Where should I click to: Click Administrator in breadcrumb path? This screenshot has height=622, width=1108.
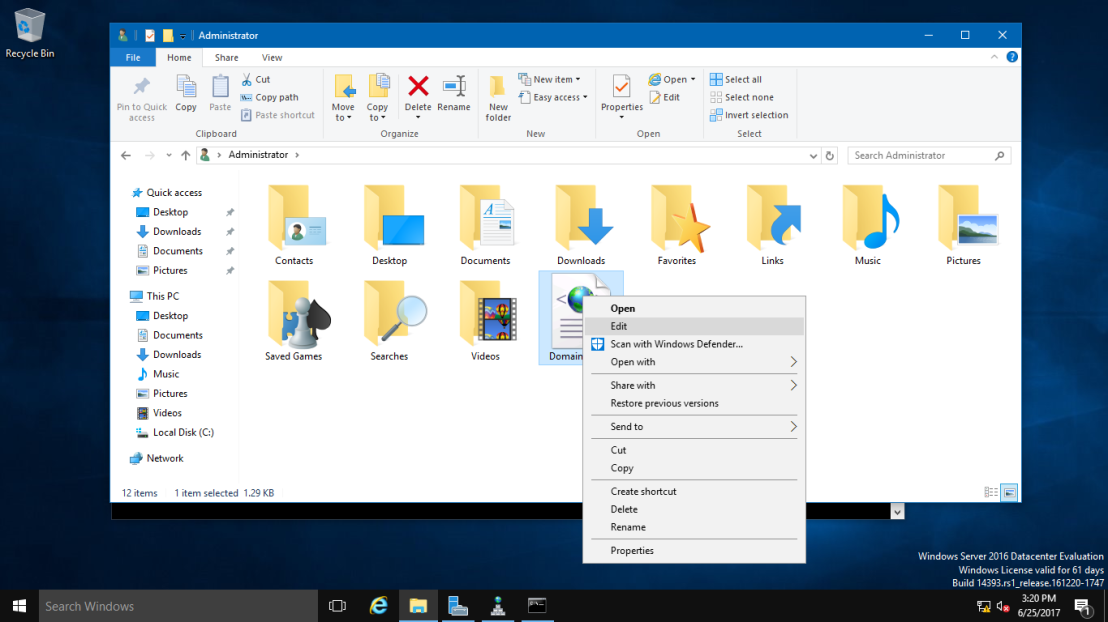pos(258,155)
